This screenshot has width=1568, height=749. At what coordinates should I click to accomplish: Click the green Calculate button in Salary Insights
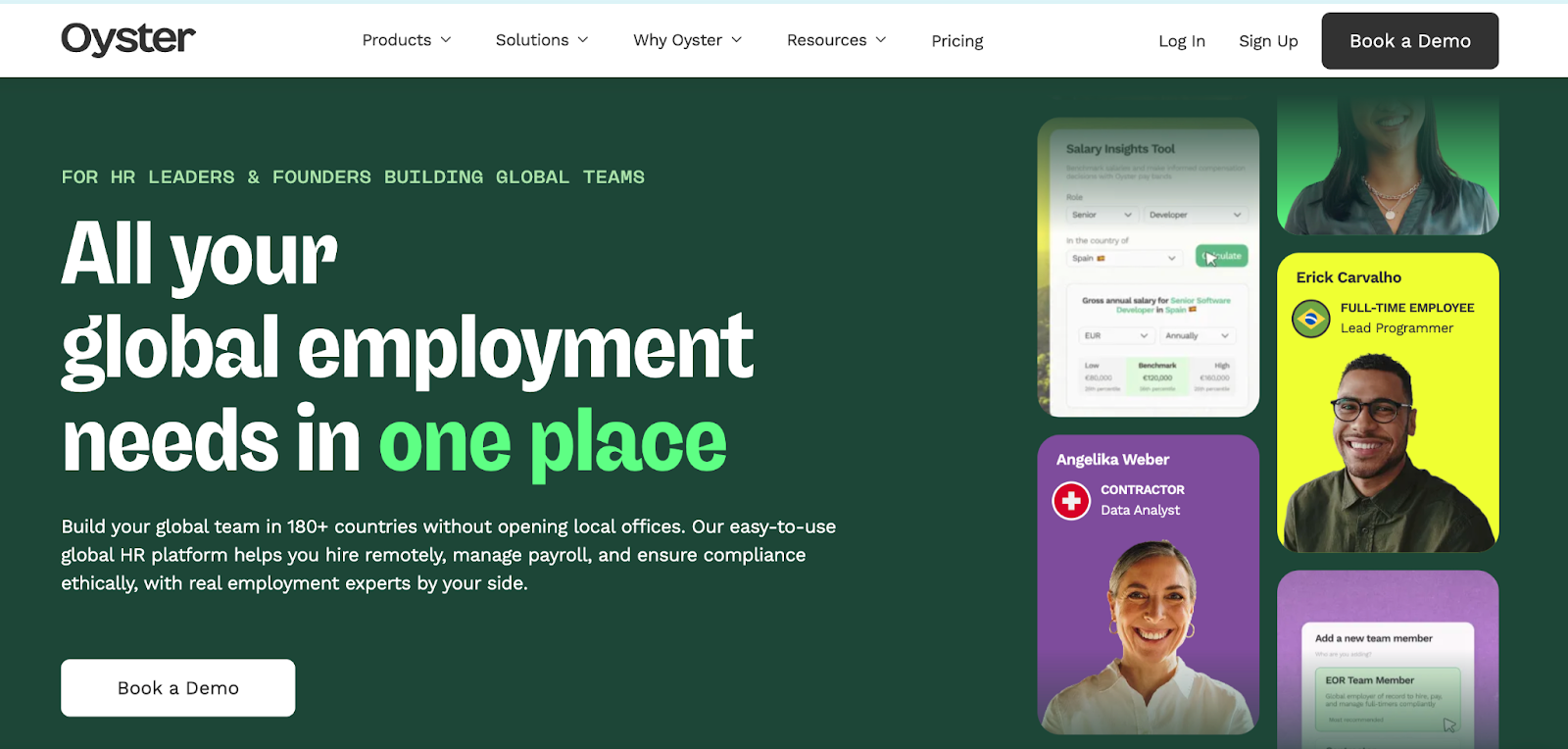(1221, 256)
